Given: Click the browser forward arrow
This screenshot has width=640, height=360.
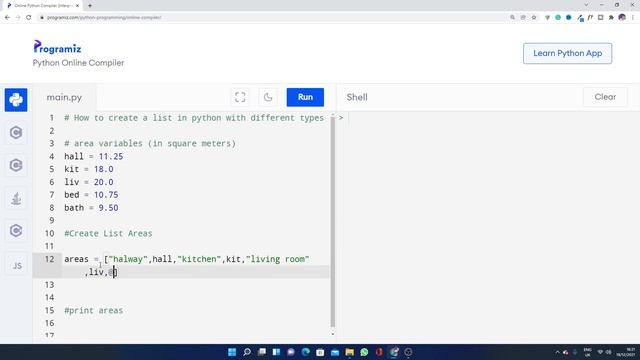Looking at the screenshot, I should [x=18, y=18].
